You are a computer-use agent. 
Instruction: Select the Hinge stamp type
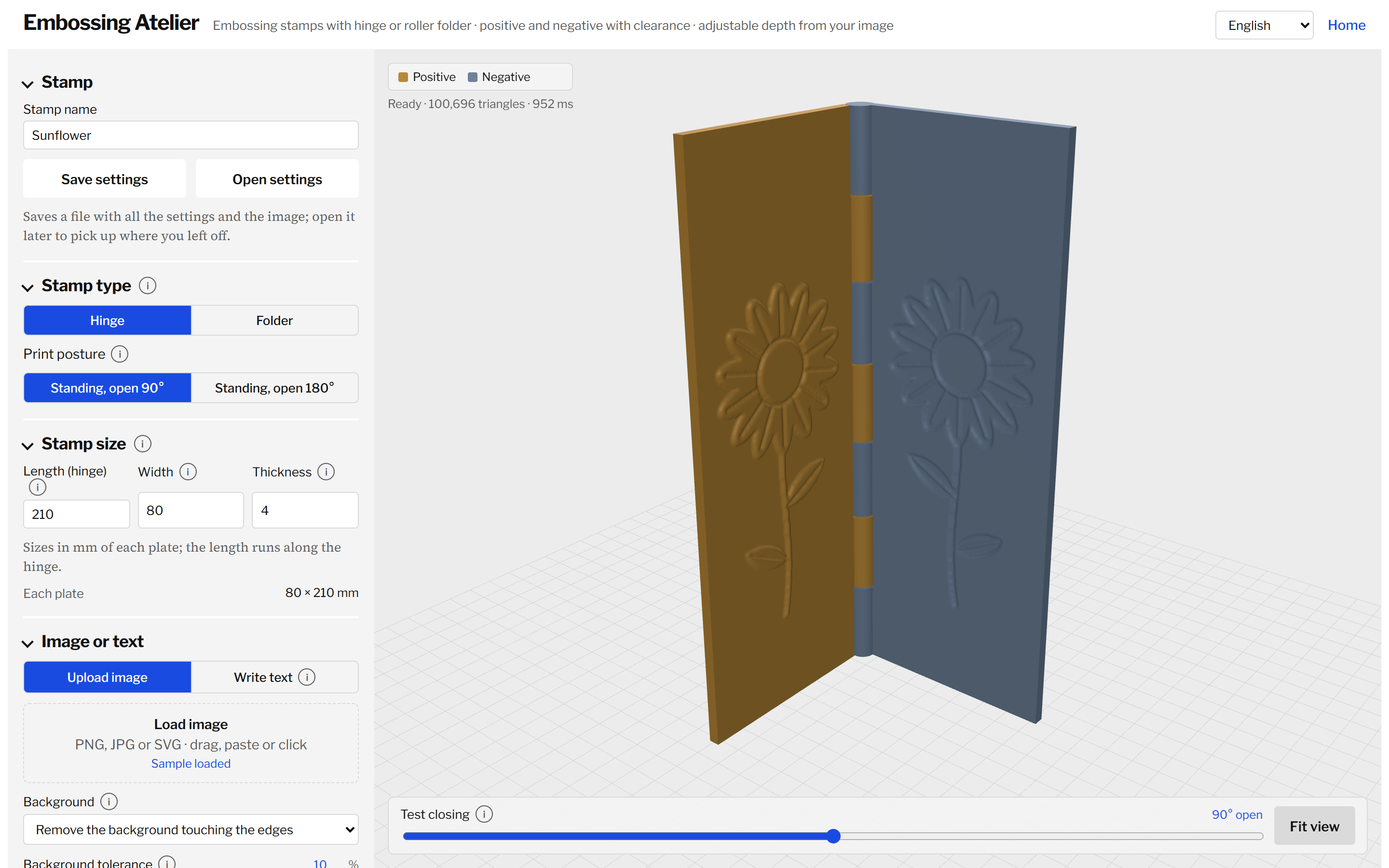tap(108, 320)
